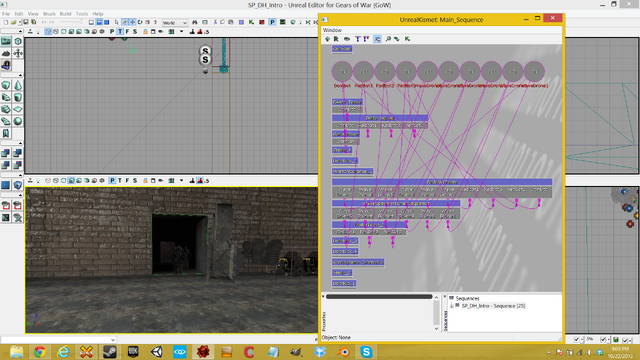Viewport: 640px width, 360px height.
Task: Click the green K icon in Kismet toolbar
Action: tap(407, 39)
